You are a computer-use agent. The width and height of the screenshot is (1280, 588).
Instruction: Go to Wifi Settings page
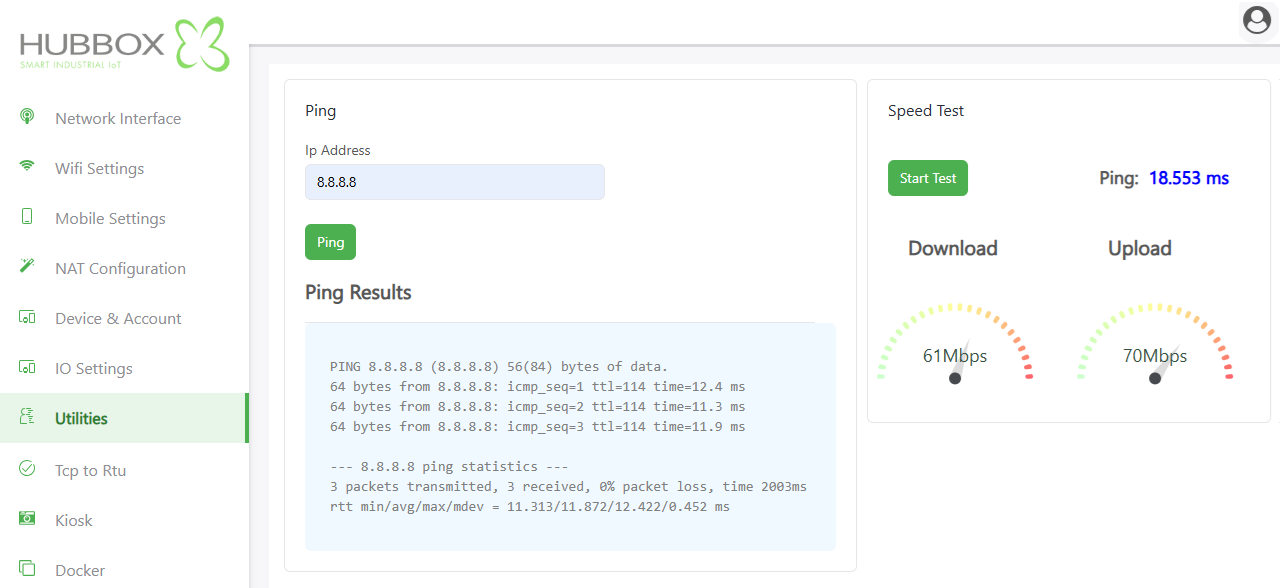pyautogui.click(x=99, y=169)
